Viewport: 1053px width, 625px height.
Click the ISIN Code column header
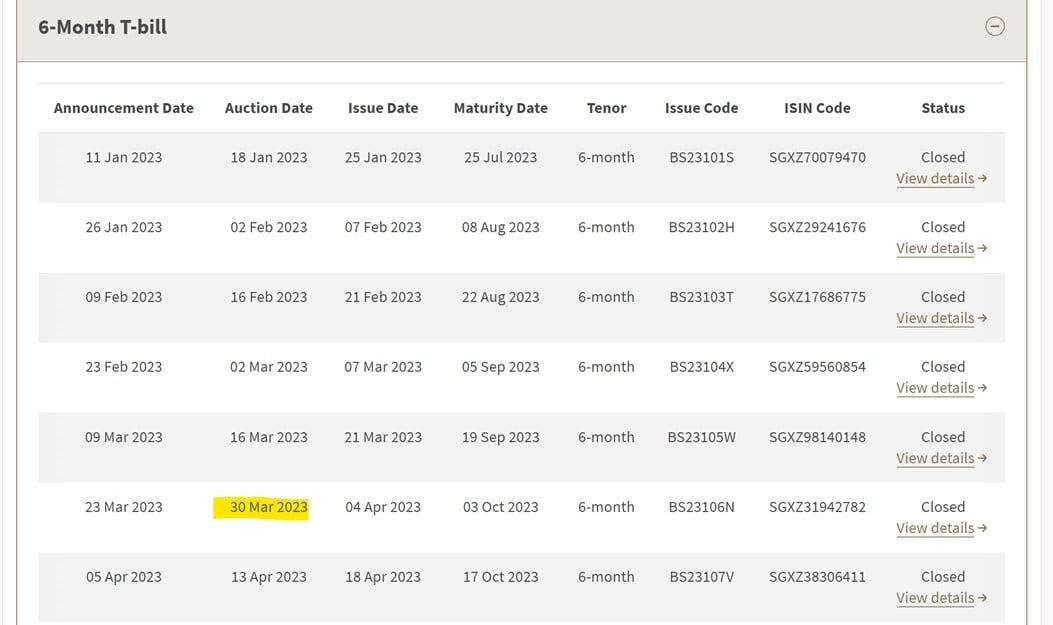click(817, 108)
